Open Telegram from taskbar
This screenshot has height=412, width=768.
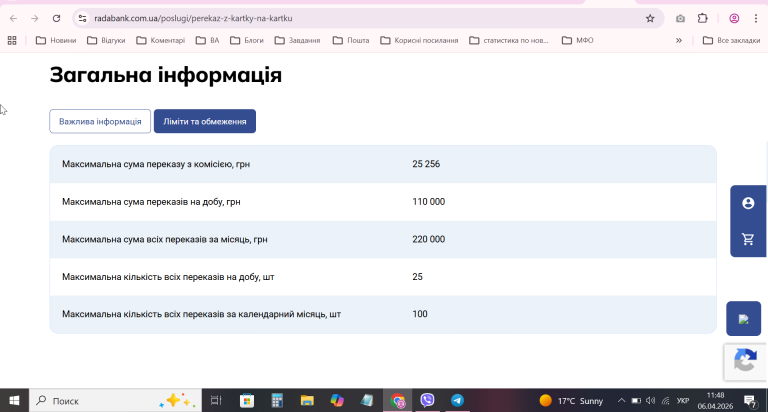[457, 401]
